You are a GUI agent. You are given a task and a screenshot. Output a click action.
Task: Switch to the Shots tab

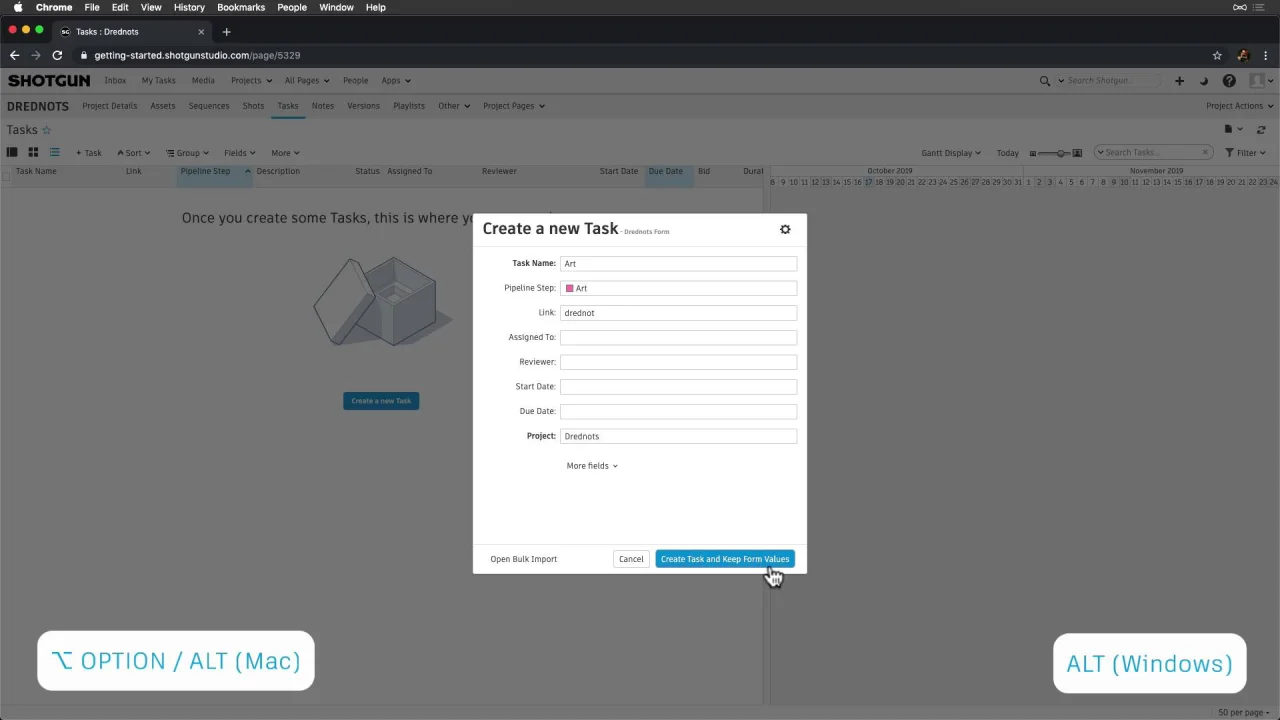click(253, 106)
